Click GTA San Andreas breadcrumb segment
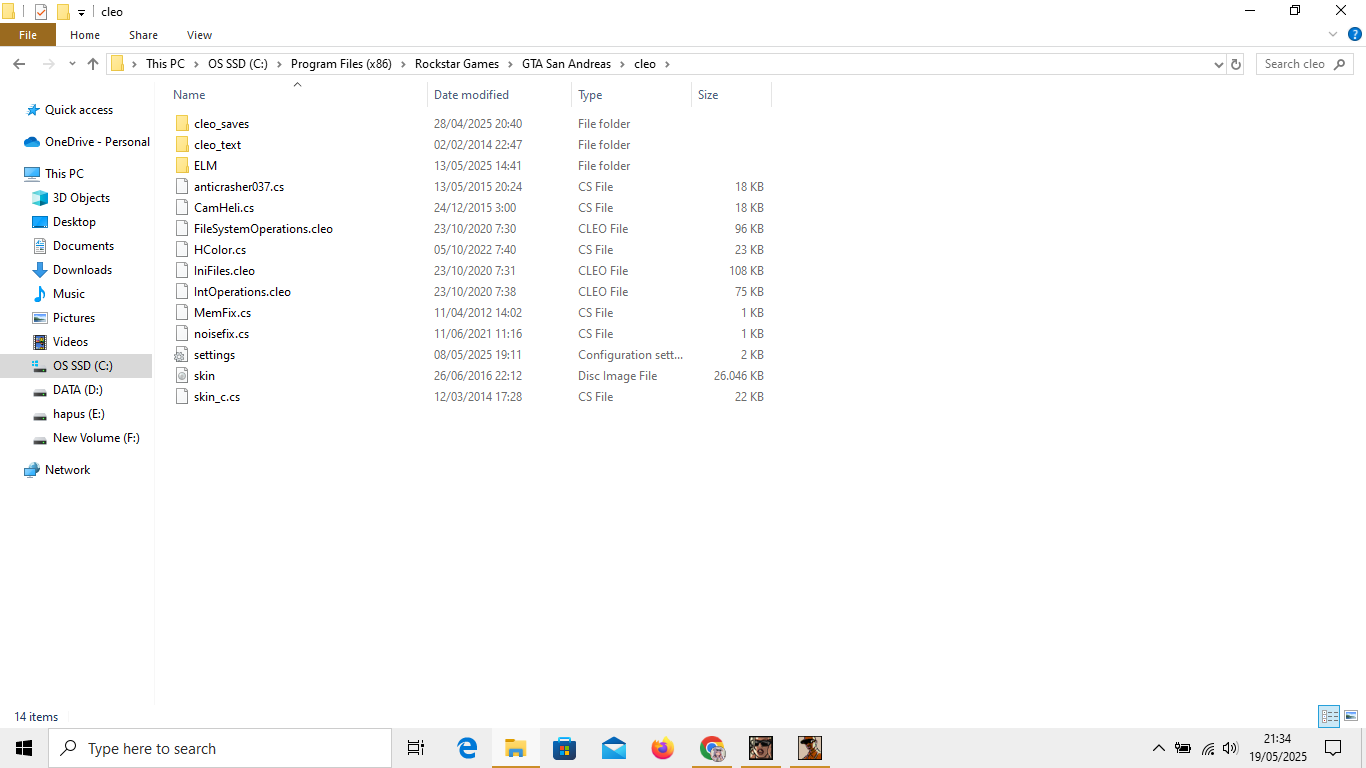The width and height of the screenshot is (1366, 768). click(566, 64)
